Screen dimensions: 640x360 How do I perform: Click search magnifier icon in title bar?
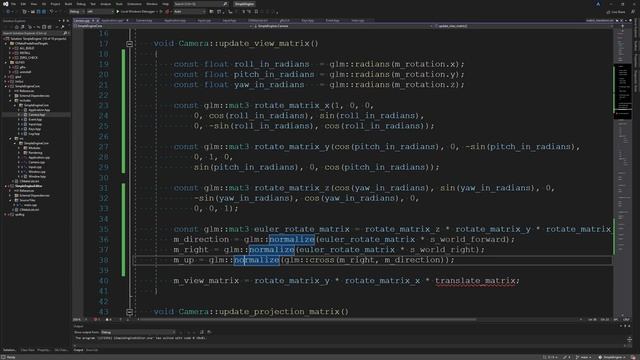click(x=225, y=4)
